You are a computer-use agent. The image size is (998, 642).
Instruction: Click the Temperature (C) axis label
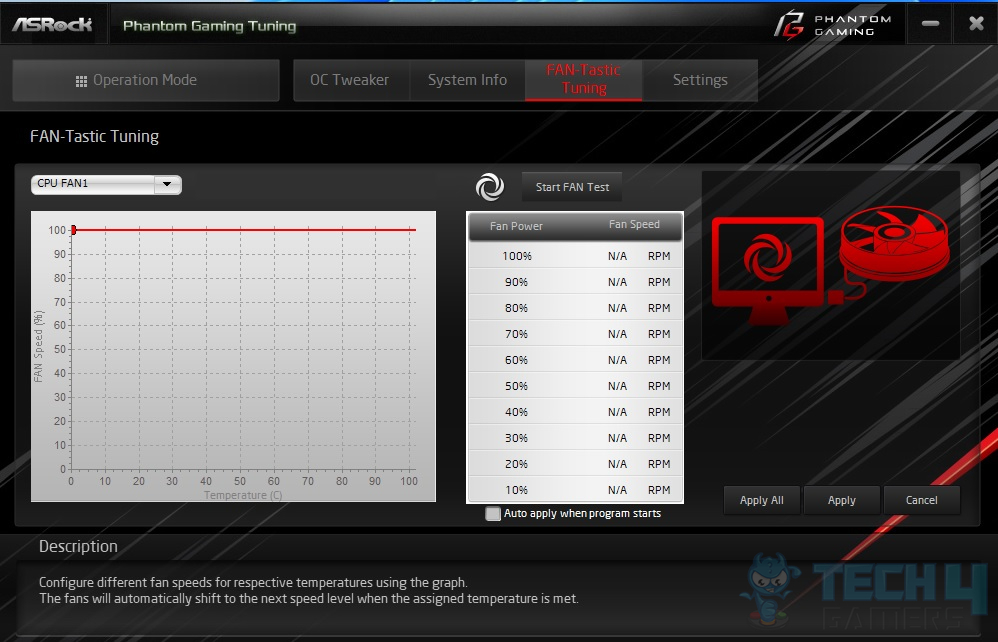tap(242, 495)
